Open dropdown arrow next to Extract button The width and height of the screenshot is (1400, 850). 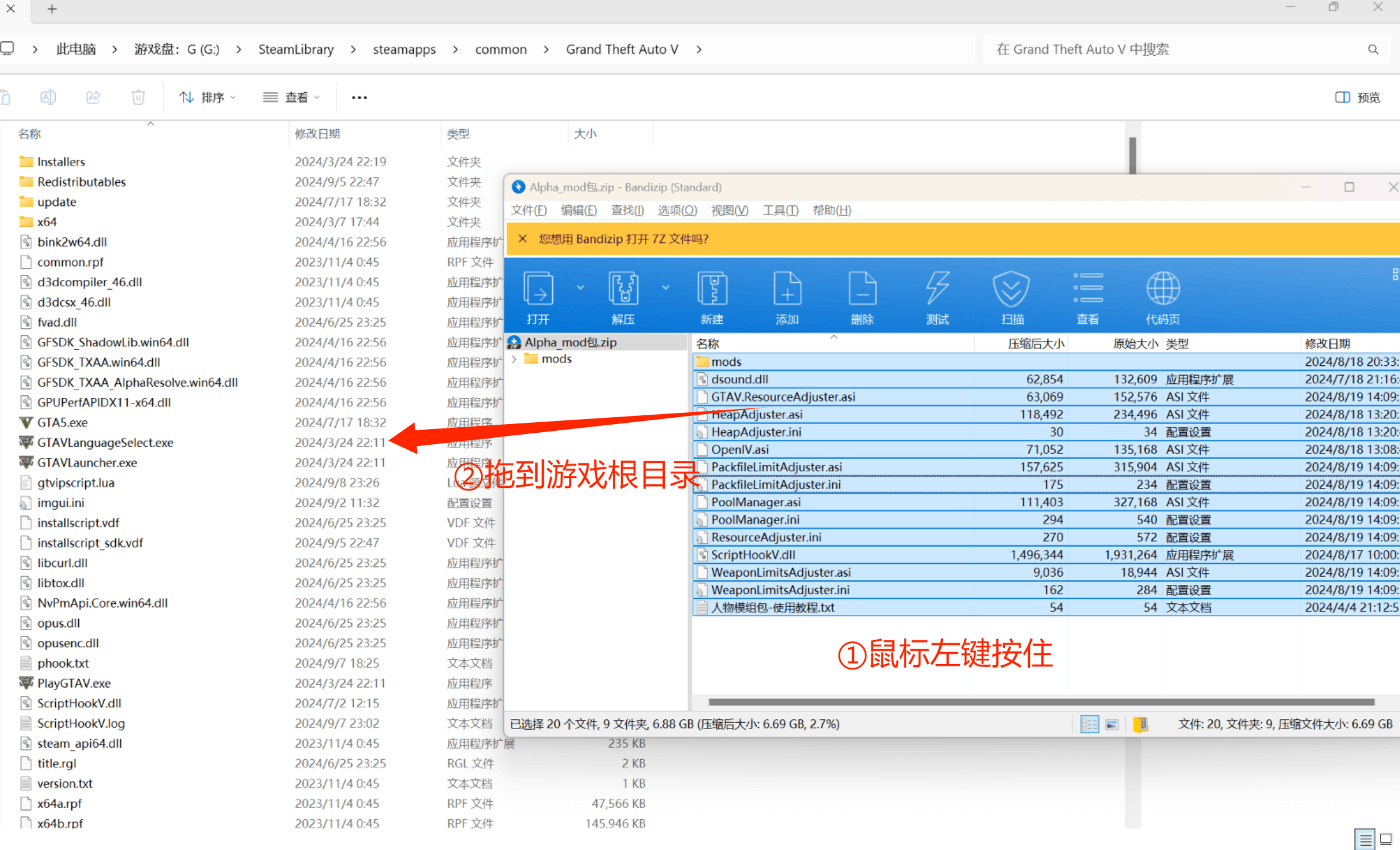click(x=666, y=288)
